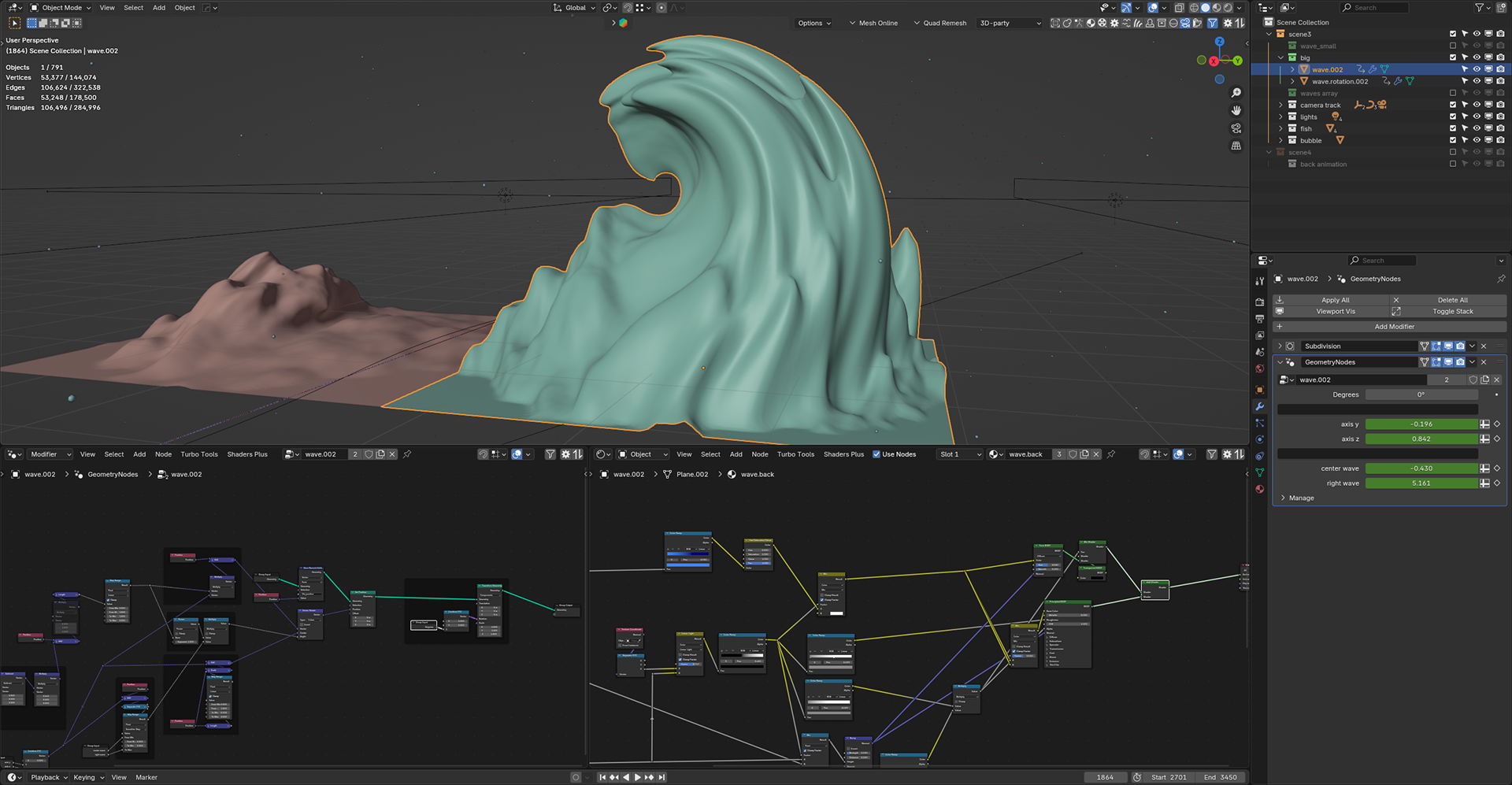Open the Object properties tab

[1259, 390]
